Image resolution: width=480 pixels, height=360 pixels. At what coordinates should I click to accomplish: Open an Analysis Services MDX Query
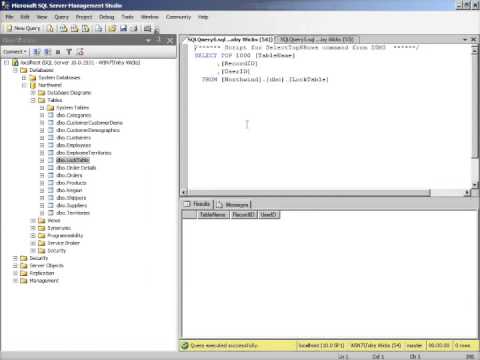click(x=63, y=28)
